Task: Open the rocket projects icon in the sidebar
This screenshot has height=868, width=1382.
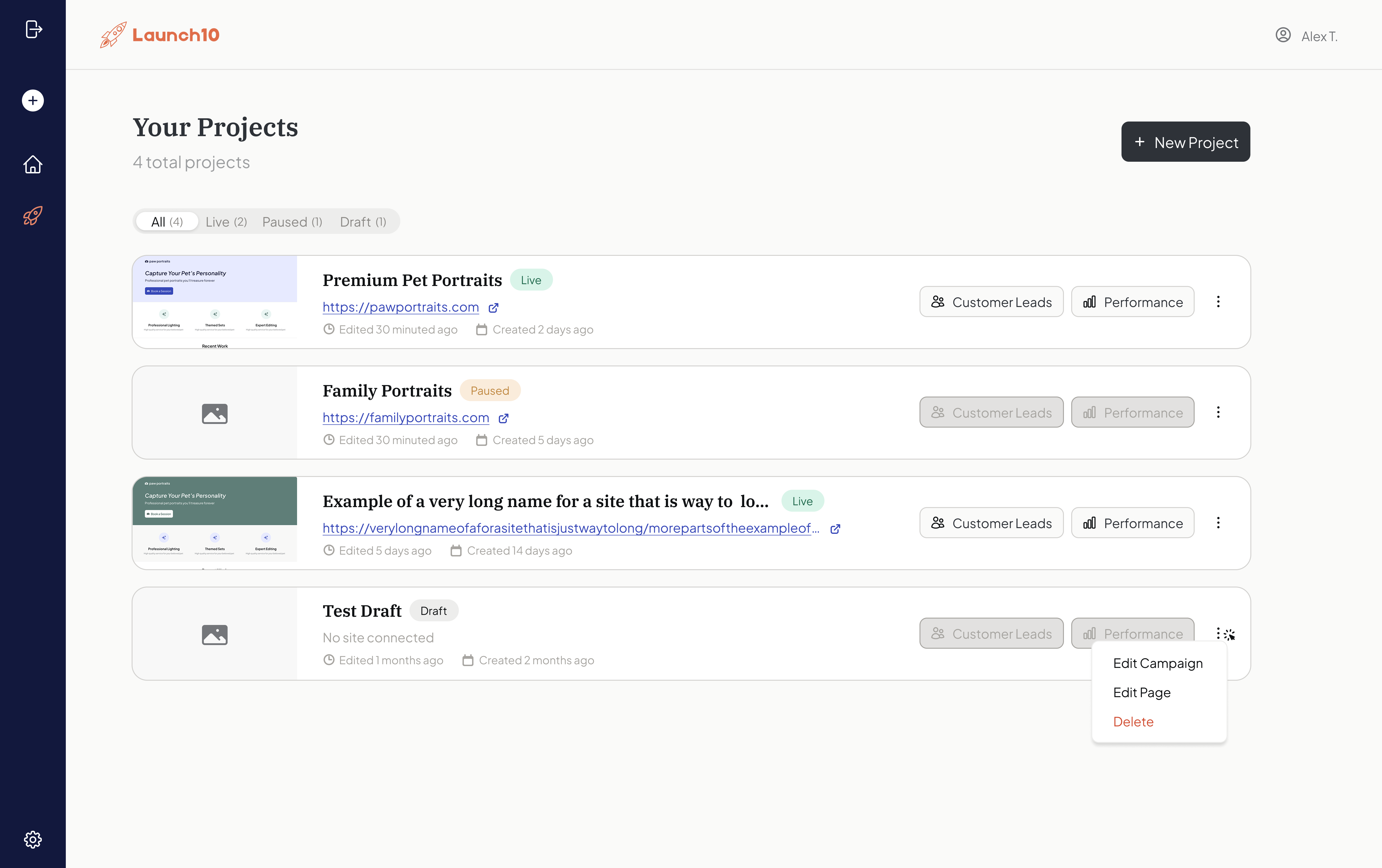Action: [33, 216]
